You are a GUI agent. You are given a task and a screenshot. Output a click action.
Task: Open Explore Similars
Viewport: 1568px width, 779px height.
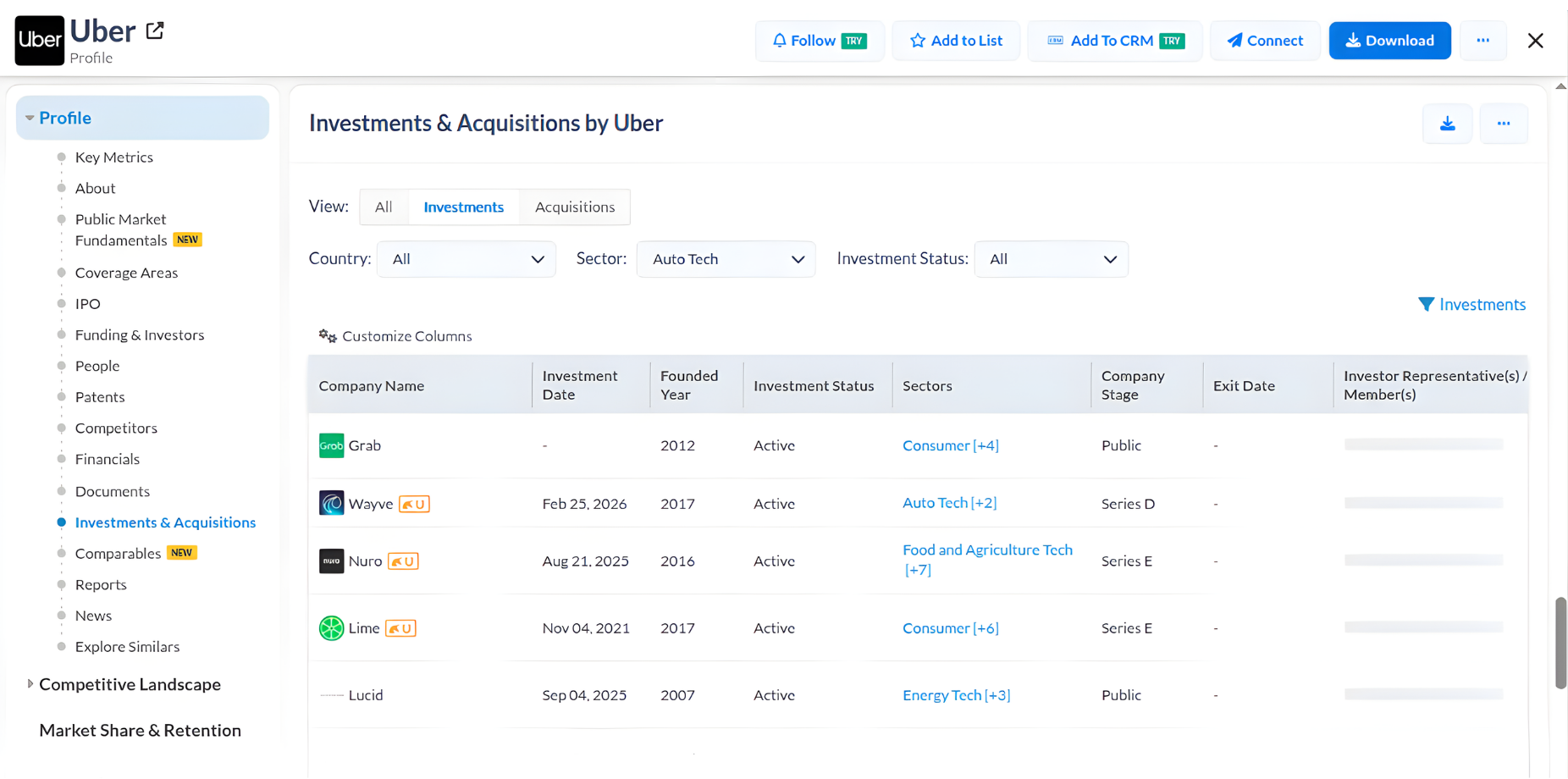pos(127,647)
